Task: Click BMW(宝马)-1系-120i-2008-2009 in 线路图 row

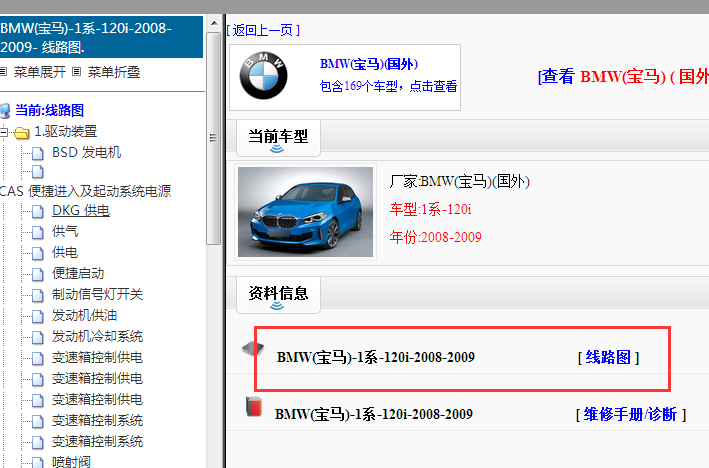Action: tap(376, 357)
